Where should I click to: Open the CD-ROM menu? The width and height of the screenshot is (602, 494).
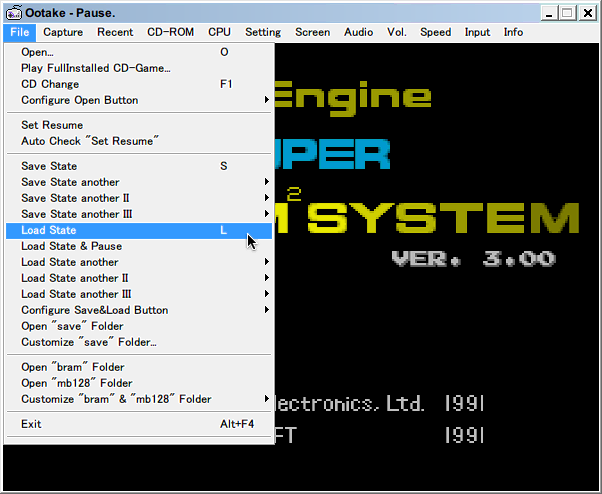click(170, 32)
